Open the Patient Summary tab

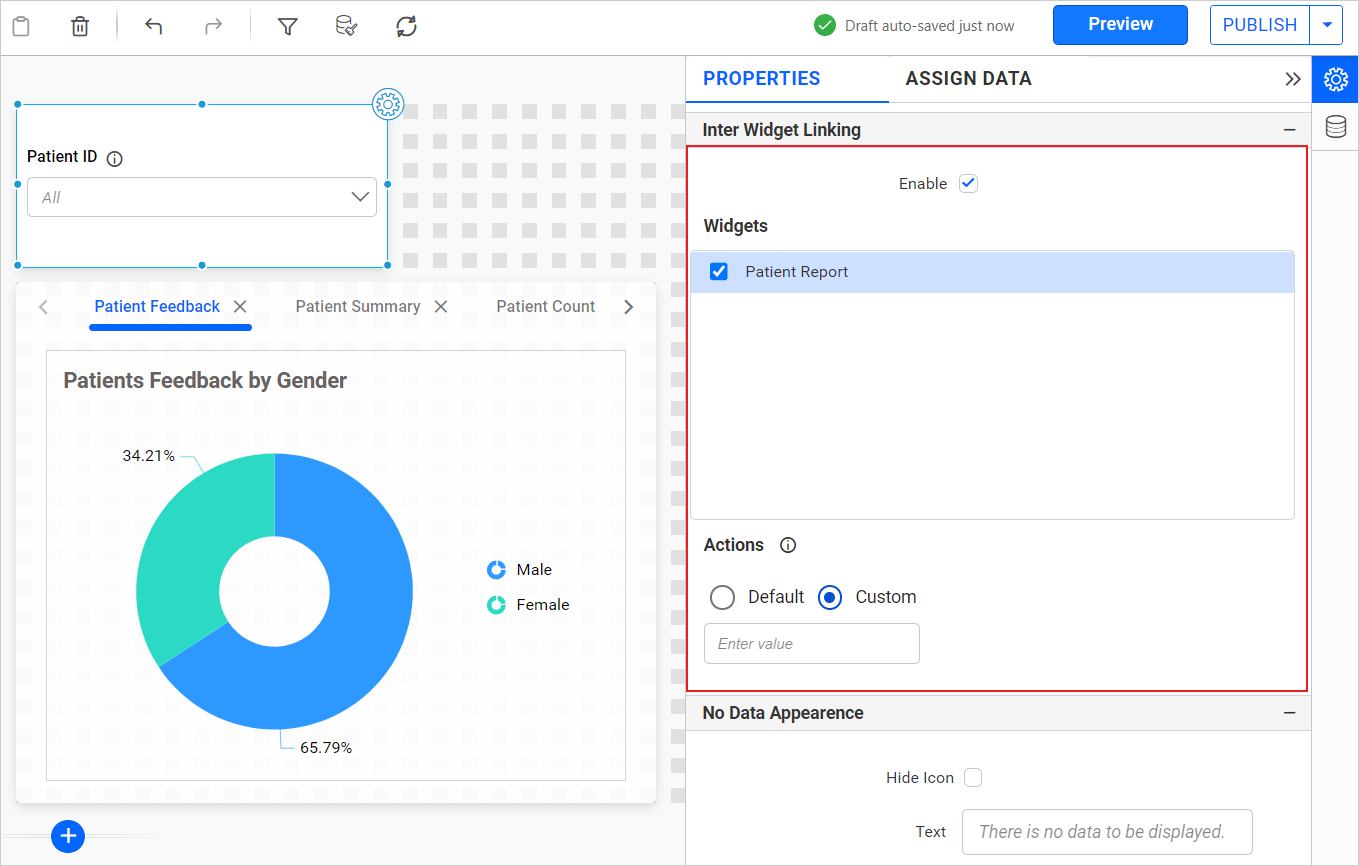[x=357, y=306]
